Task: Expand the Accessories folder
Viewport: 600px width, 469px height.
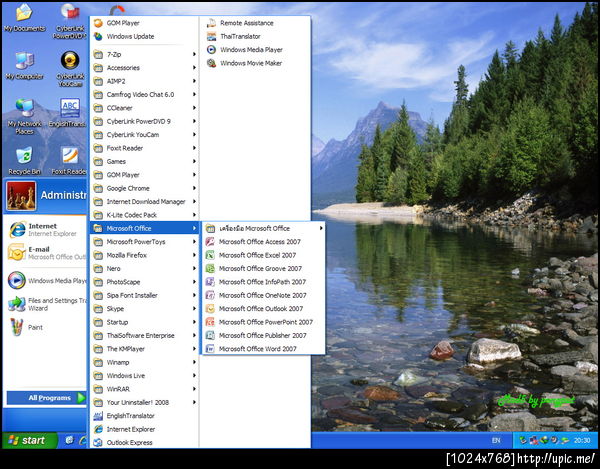Action: (x=145, y=68)
